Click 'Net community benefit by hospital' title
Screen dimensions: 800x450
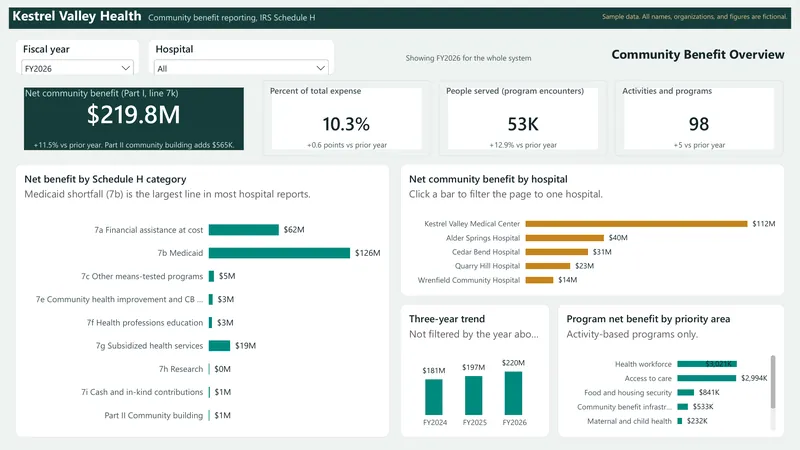[x=488, y=179]
